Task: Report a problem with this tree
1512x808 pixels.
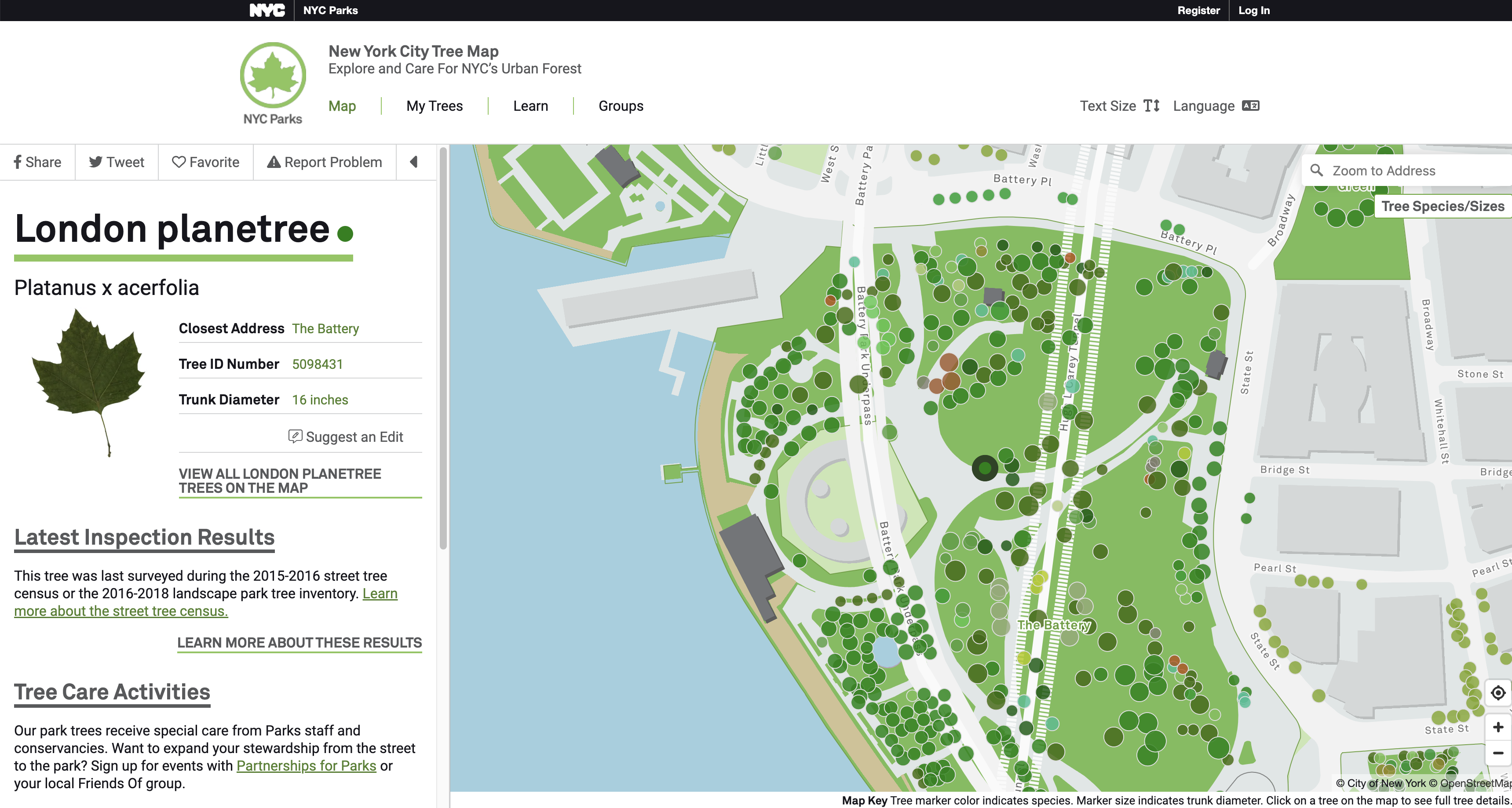Action: point(325,162)
